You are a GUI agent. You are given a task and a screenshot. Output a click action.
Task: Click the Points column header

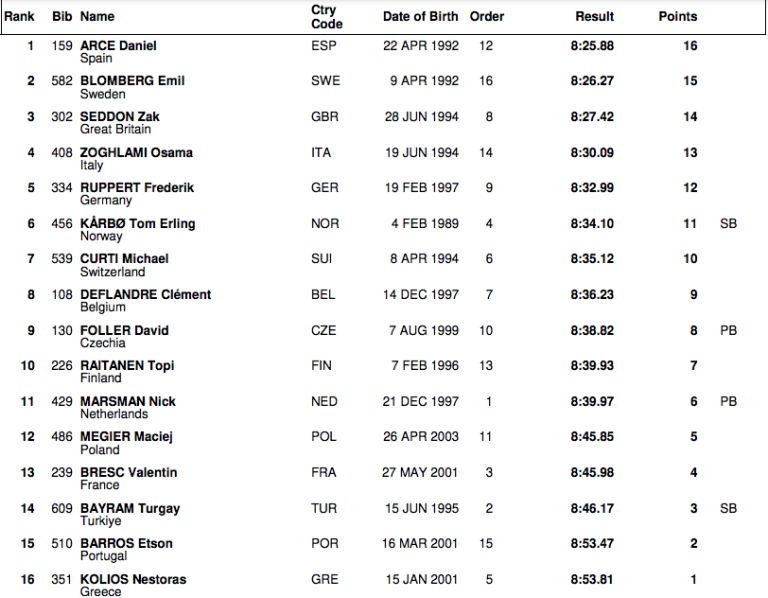tap(677, 16)
